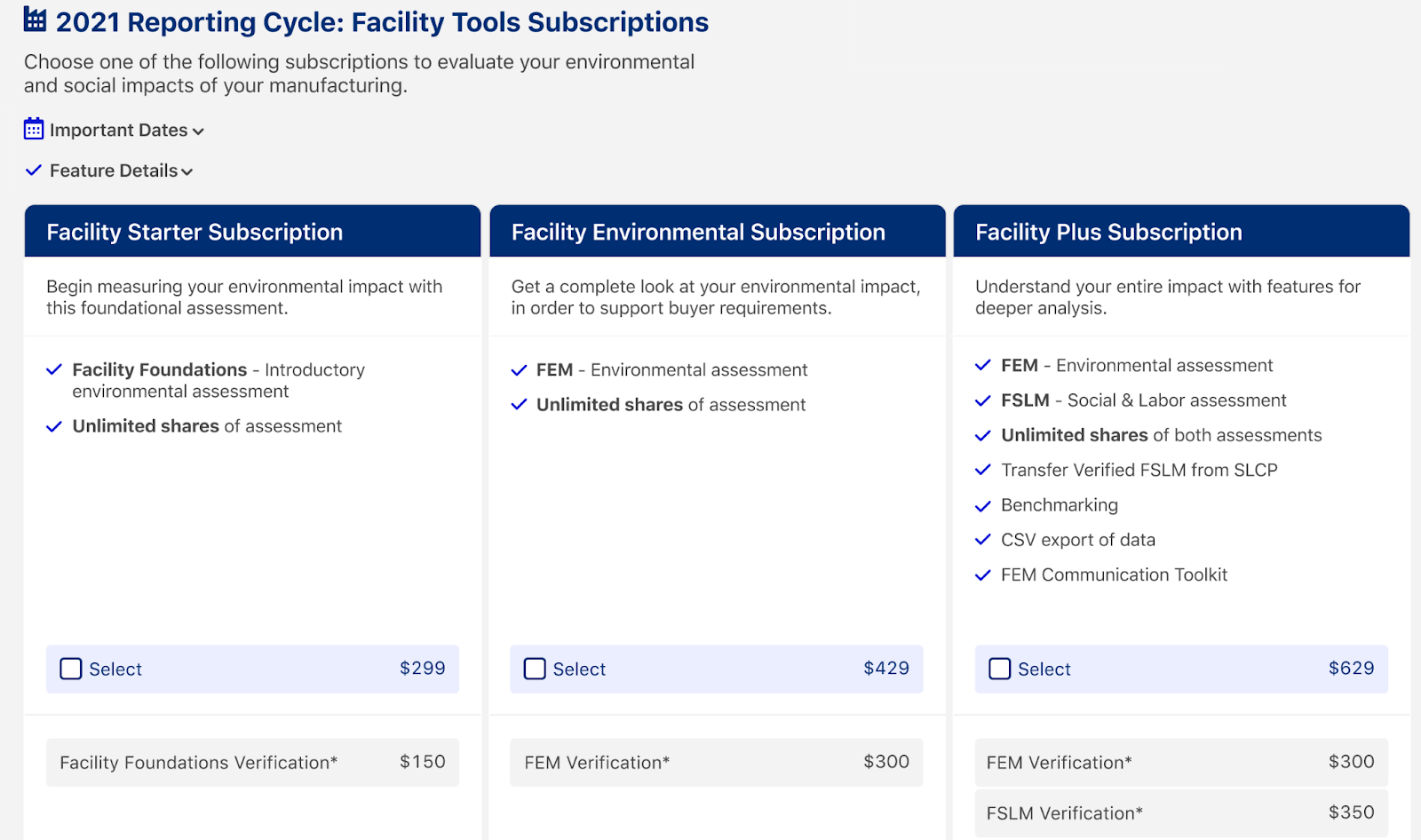Viewport: 1421px width, 840px height.
Task: Check the Select box for Starter Subscription $299
Action: (71, 669)
